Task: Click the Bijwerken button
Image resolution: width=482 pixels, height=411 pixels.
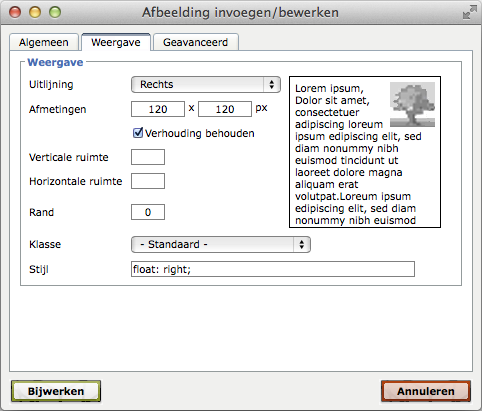Action: click(56, 391)
